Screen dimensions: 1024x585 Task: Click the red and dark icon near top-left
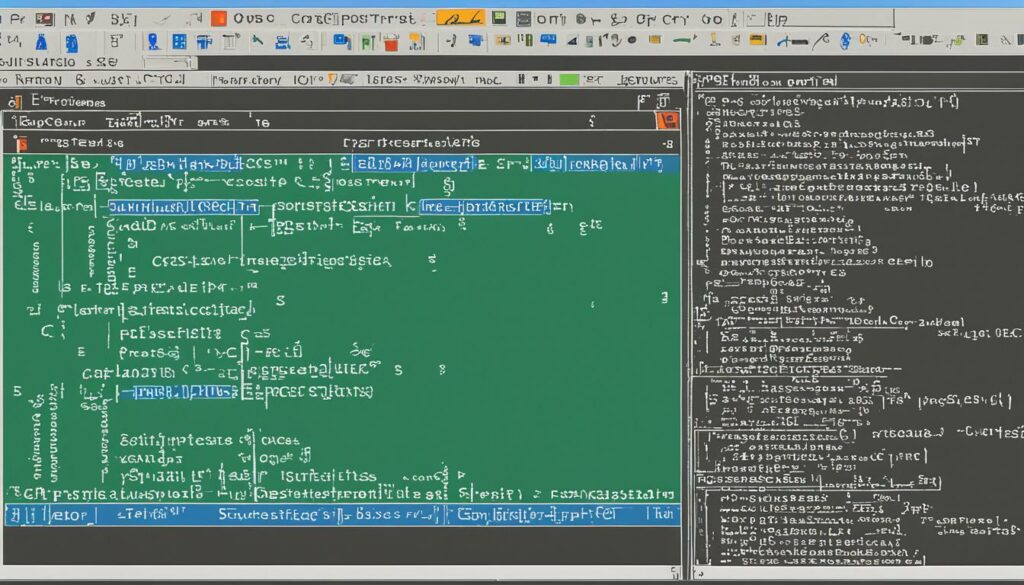tap(44, 20)
